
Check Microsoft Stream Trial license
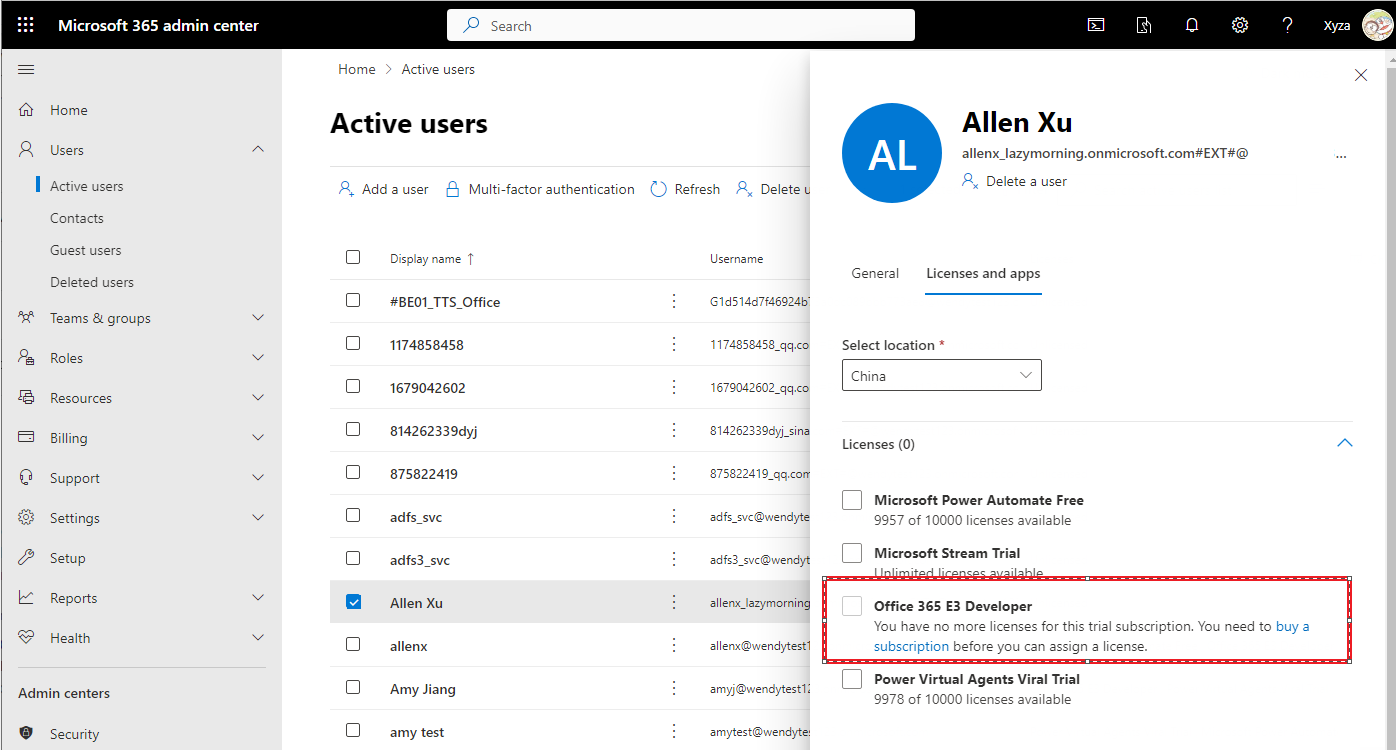pyautogui.click(x=852, y=553)
